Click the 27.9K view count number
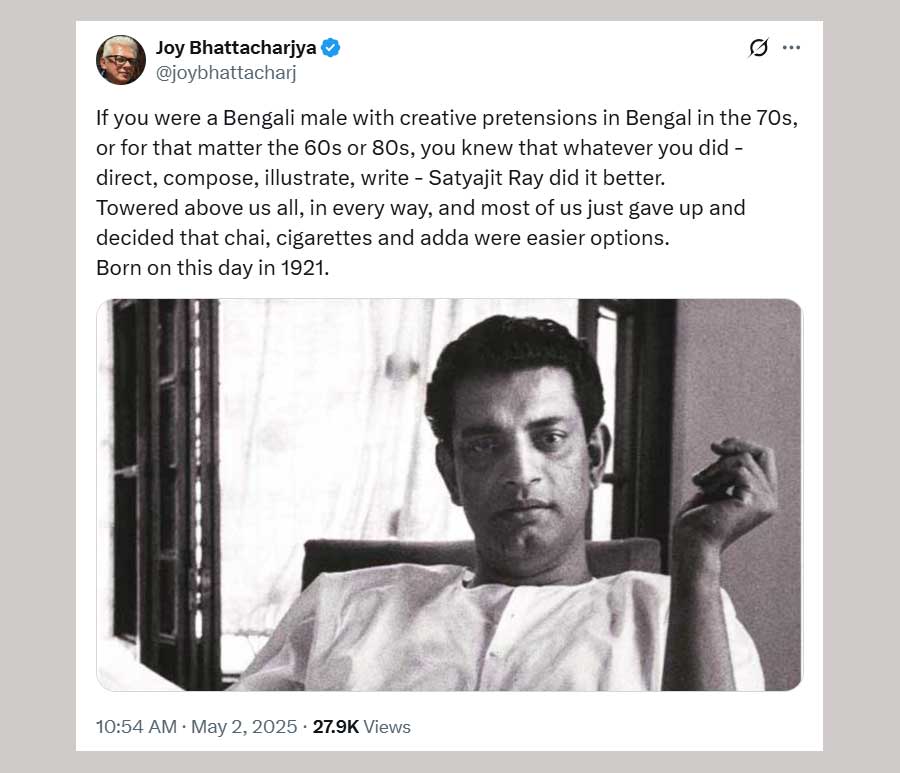This screenshot has height=773, width=900. click(x=335, y=727)
